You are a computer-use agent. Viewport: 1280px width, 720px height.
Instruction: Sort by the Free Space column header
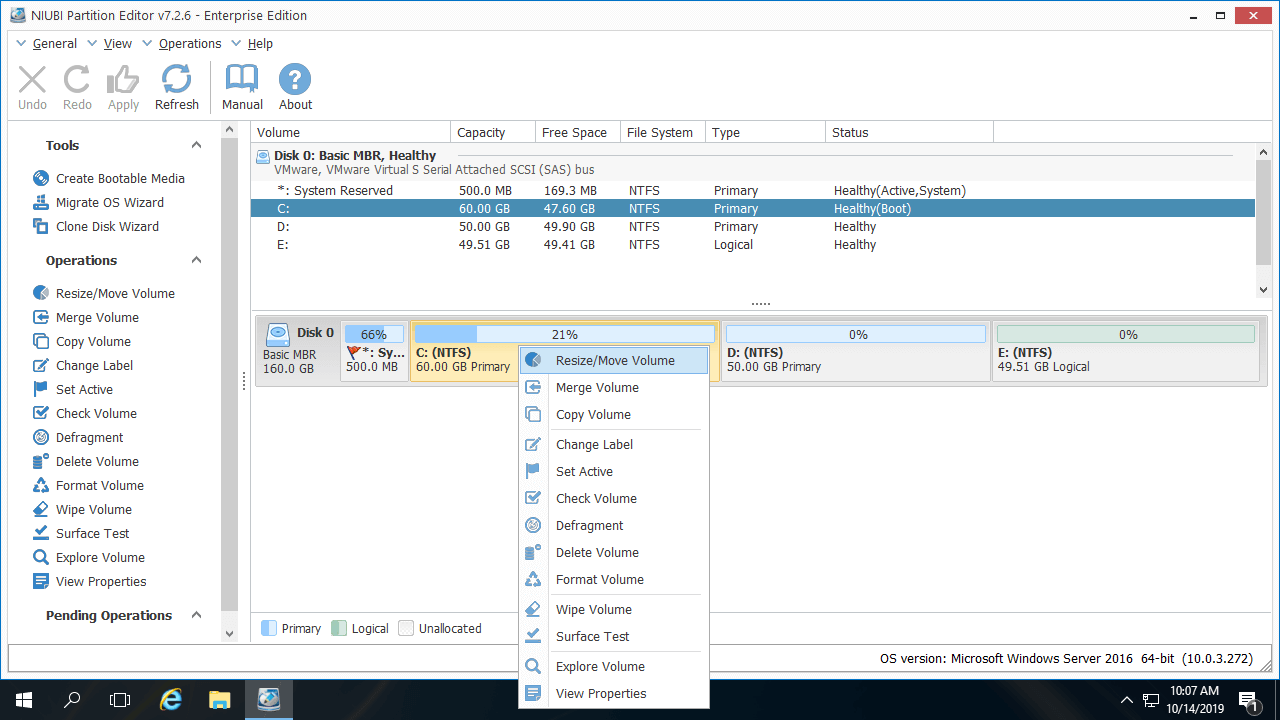pos(574,132)
